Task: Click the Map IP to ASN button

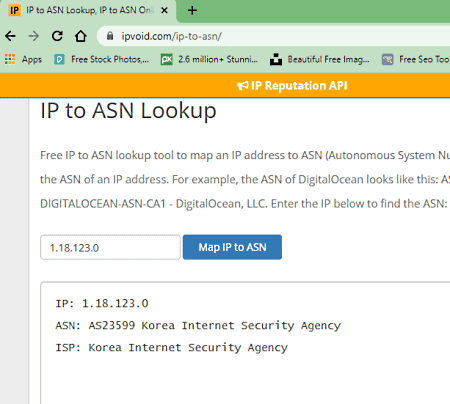Action: 232,247
